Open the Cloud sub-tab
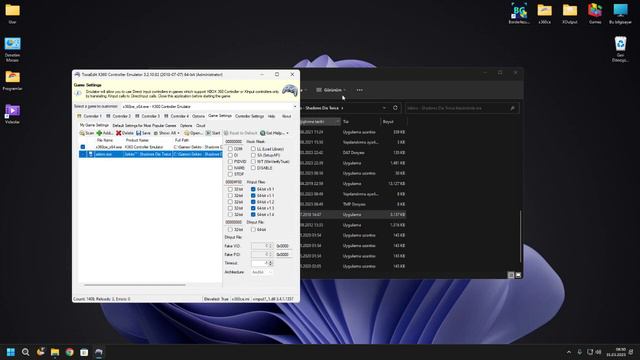Viewport: 640px width, 360px height. click(x=201, y=126)
